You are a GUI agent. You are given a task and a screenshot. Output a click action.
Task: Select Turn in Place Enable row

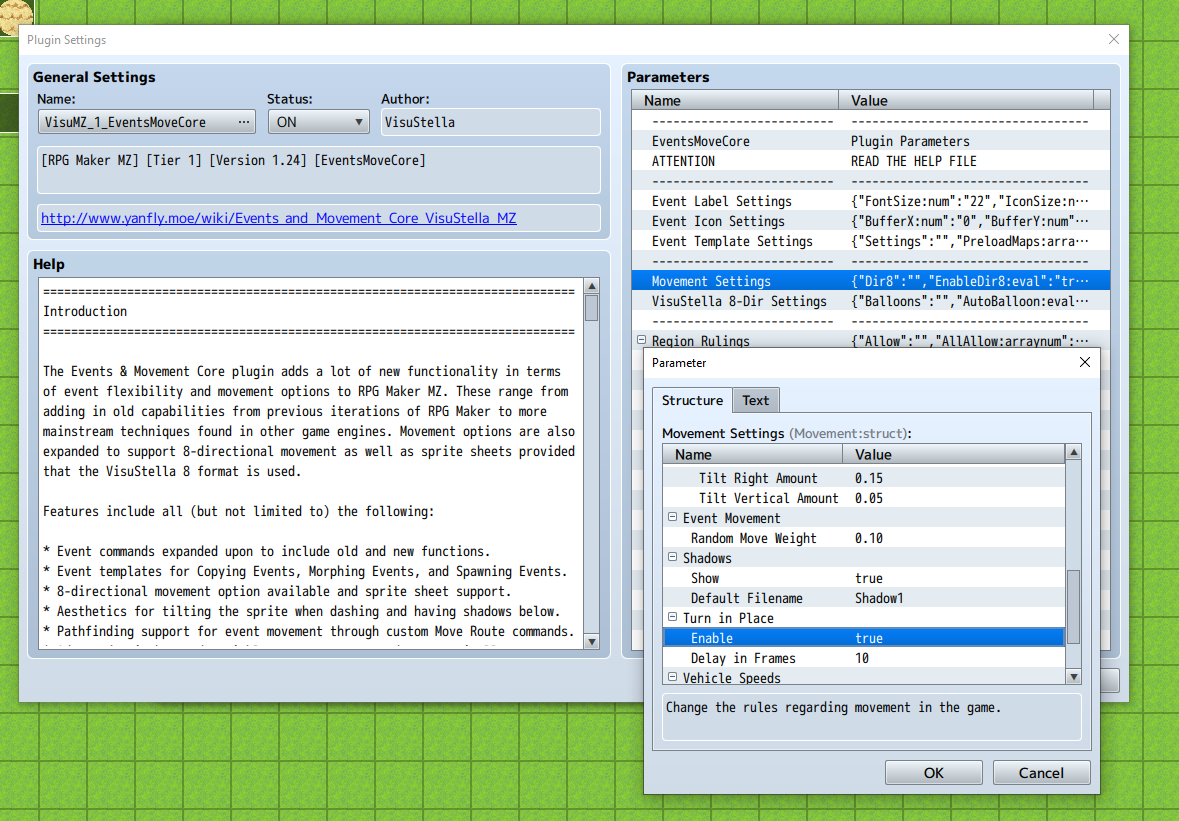click(864, 638)
